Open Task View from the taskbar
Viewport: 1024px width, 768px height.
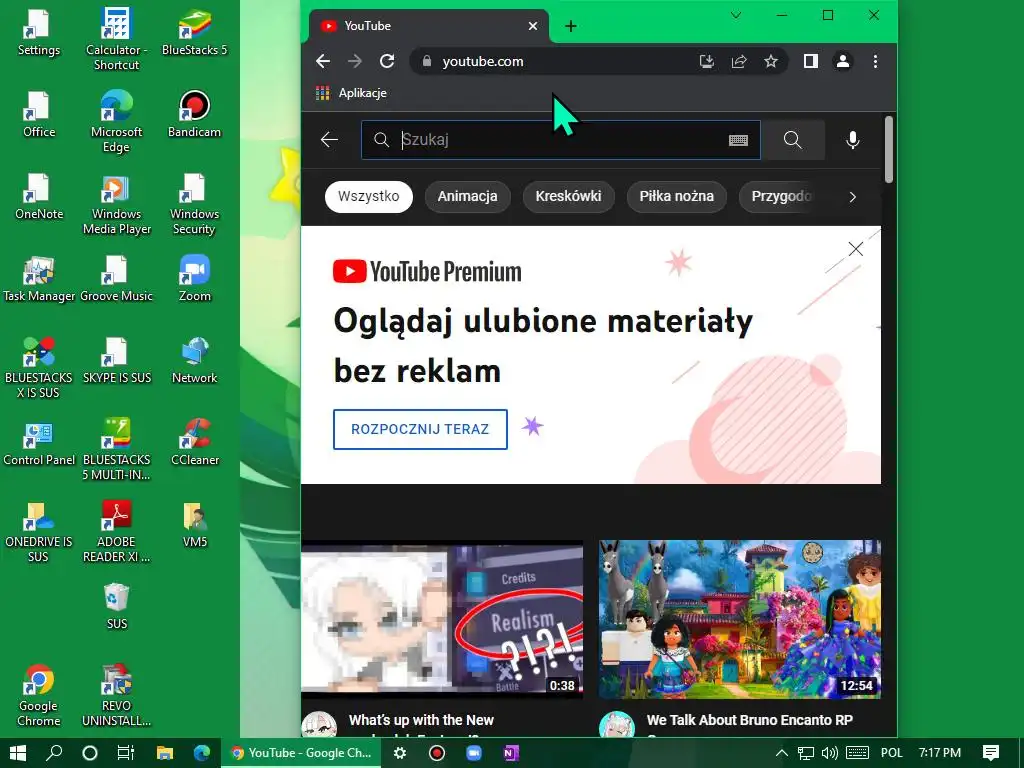(x=126, y=753)
